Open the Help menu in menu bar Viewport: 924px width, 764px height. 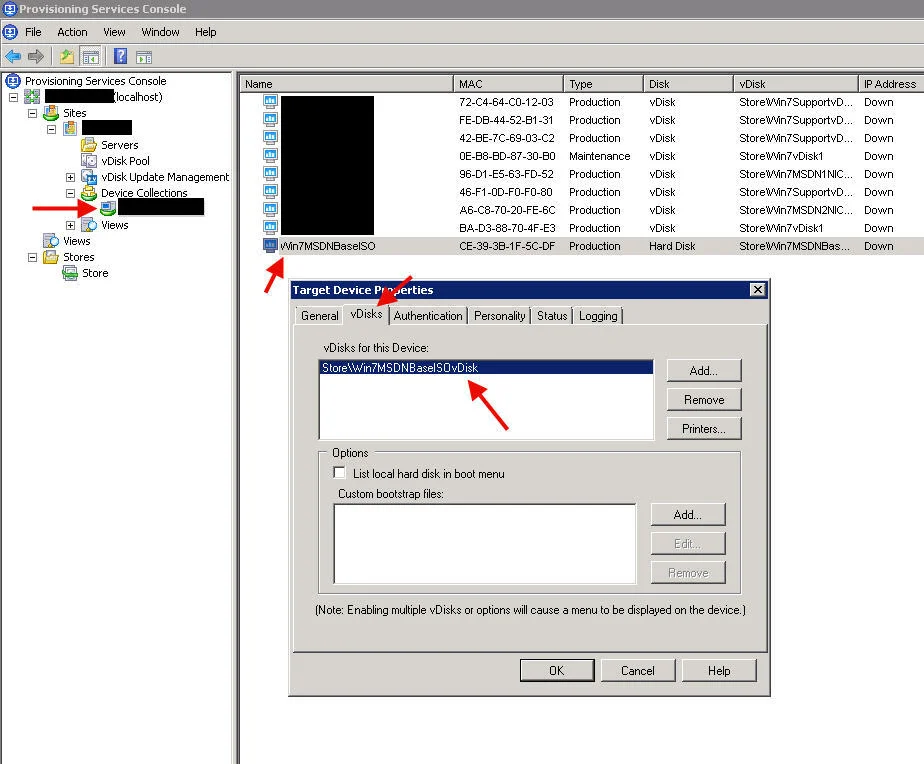point(206,32)
